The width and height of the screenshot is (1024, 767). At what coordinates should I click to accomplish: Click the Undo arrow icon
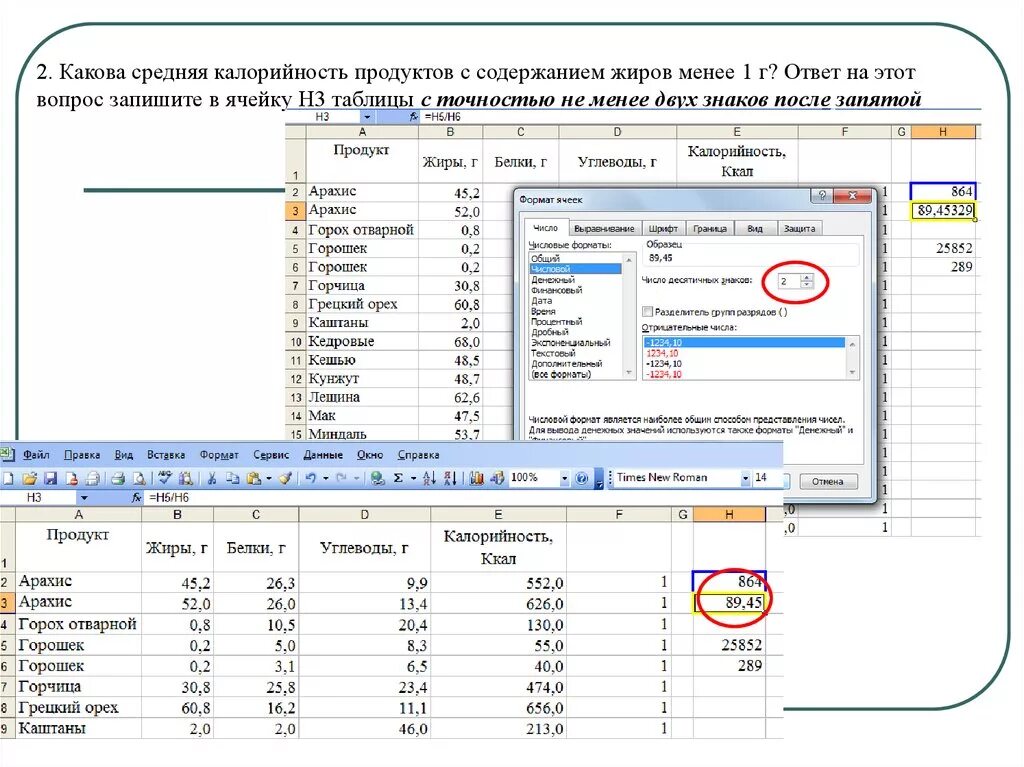(x=311, y=478)
